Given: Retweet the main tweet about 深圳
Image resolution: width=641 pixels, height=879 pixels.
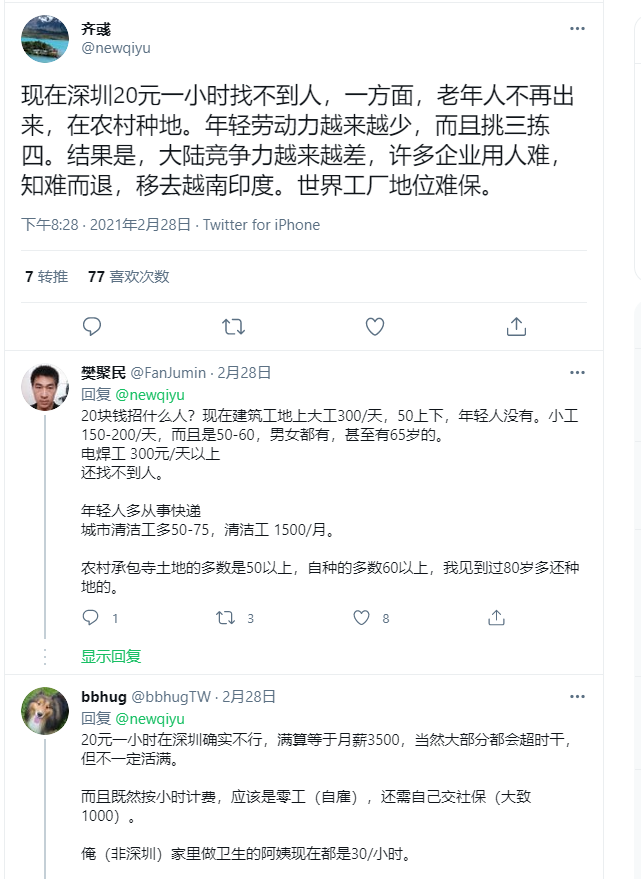Looking at the screenshot, I should coord(233,326).
